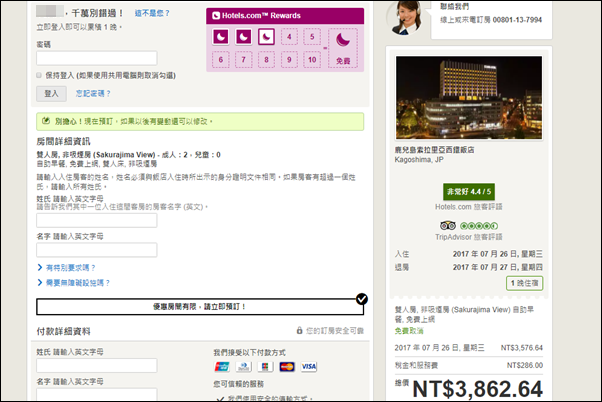This screenshot has width=602, height=402.
Task: Click the Kagoshima, JP location text
Action: click(x=419, y=160)
